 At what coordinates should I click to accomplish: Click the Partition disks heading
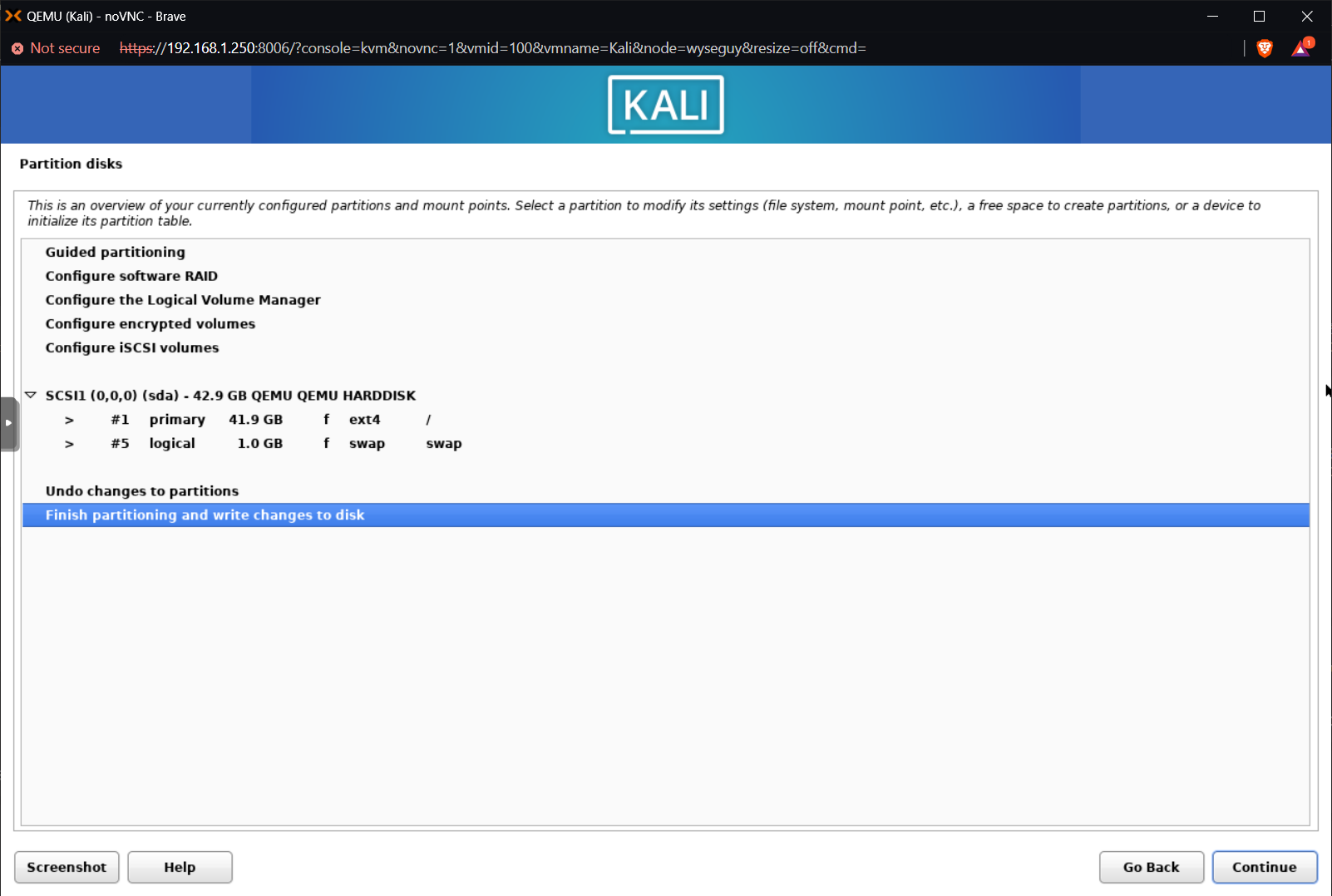pyautogui.click(x=71, y=164)
